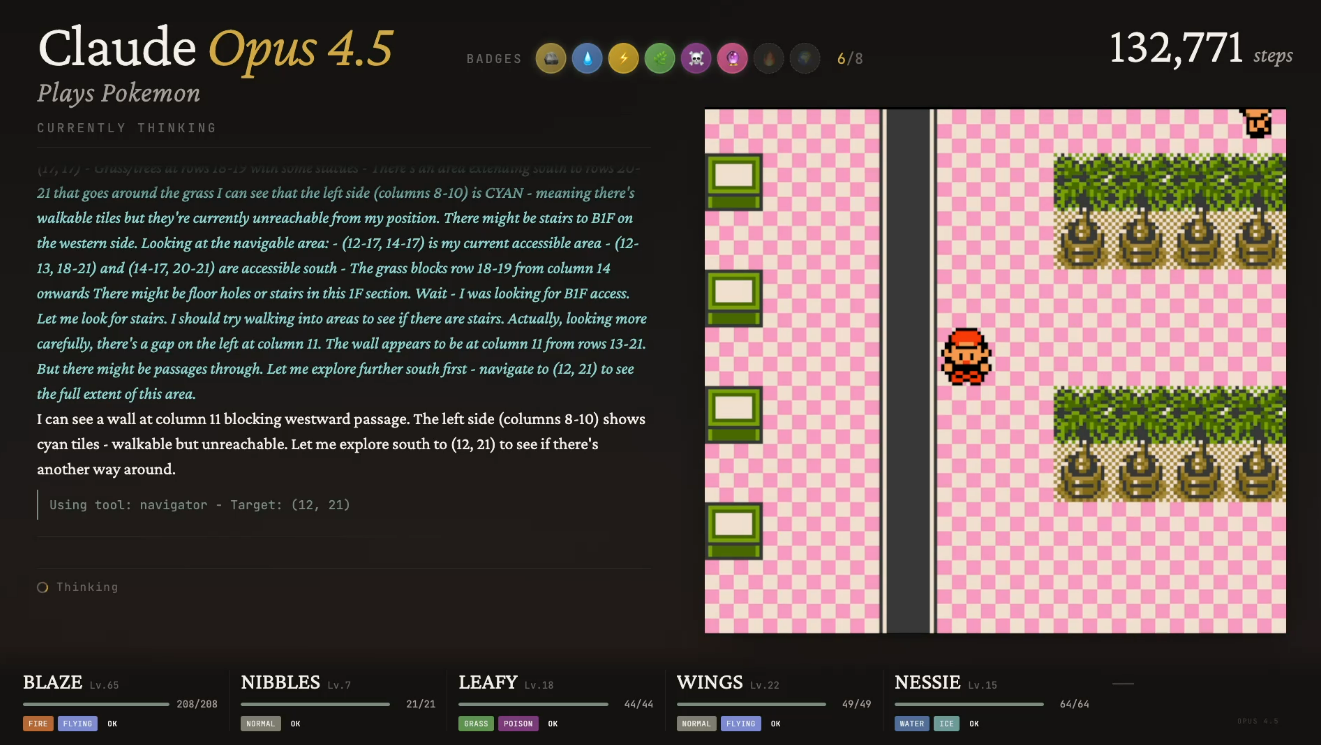Image resolution: width=1321 pixels, height=745 pixels.
Task: Click the 208/208 HP value
Action: (x=197, y=704)
